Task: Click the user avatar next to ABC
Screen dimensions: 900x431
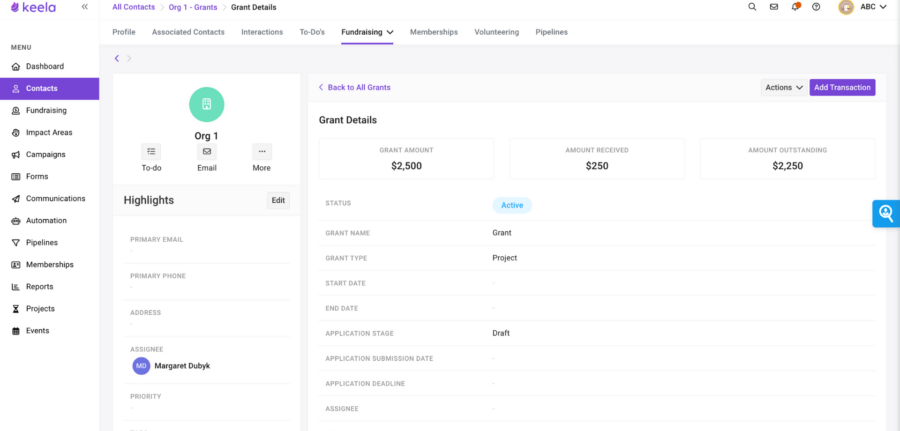Action: pos(846,7)
